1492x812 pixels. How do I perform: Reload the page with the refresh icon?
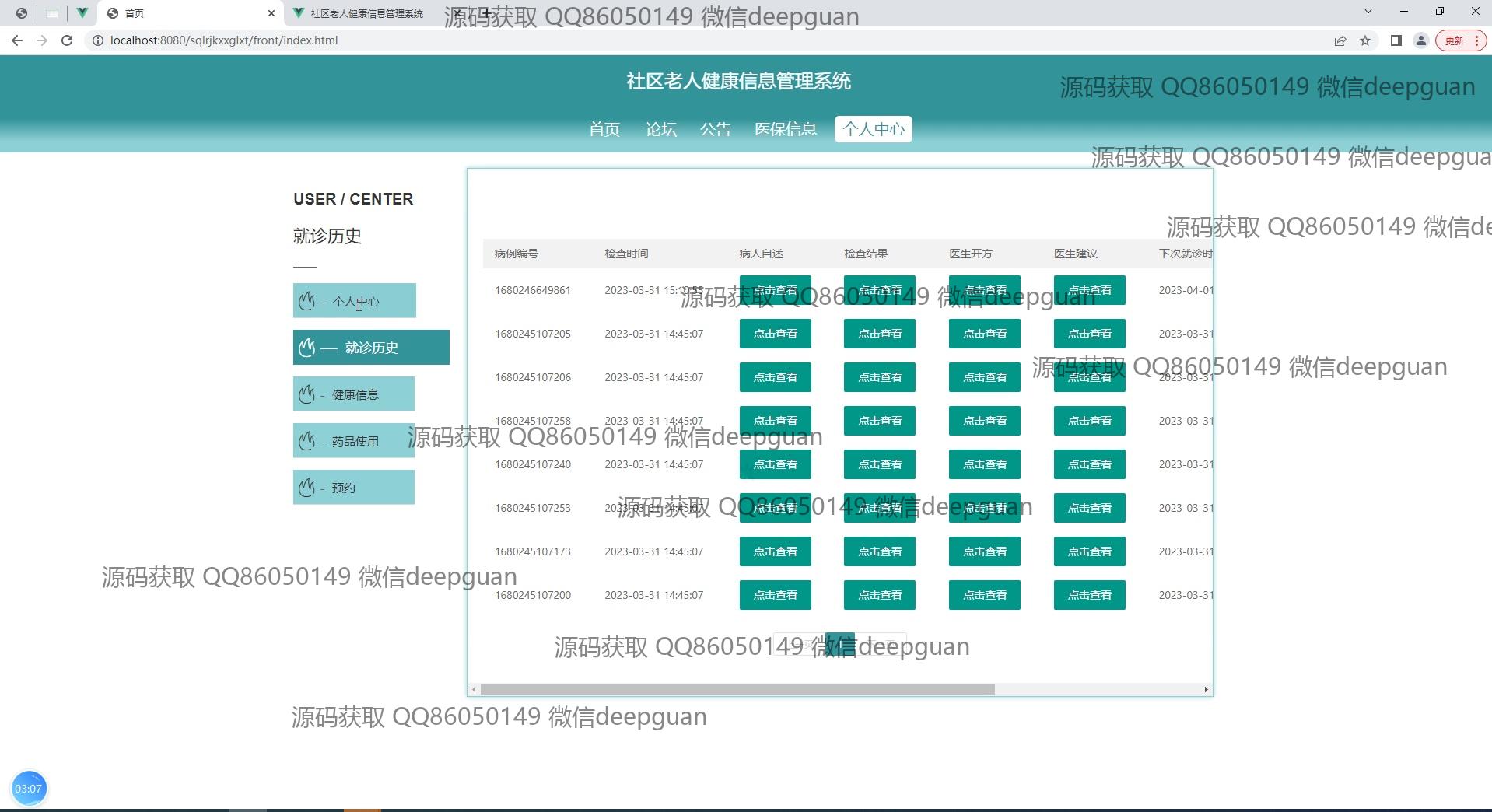[x=67, y=40]
